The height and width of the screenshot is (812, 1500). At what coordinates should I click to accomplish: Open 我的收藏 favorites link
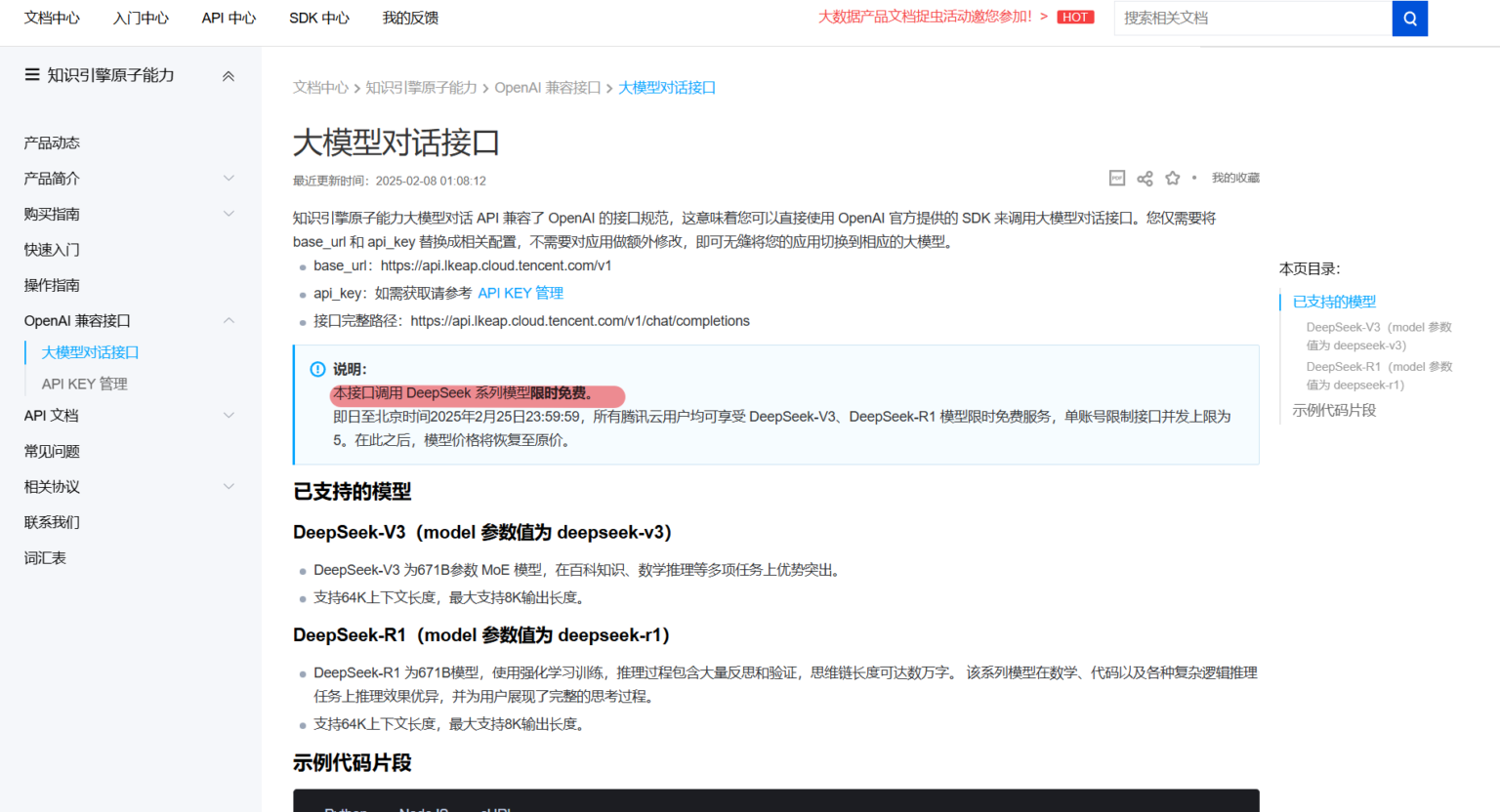(1235, 178)
